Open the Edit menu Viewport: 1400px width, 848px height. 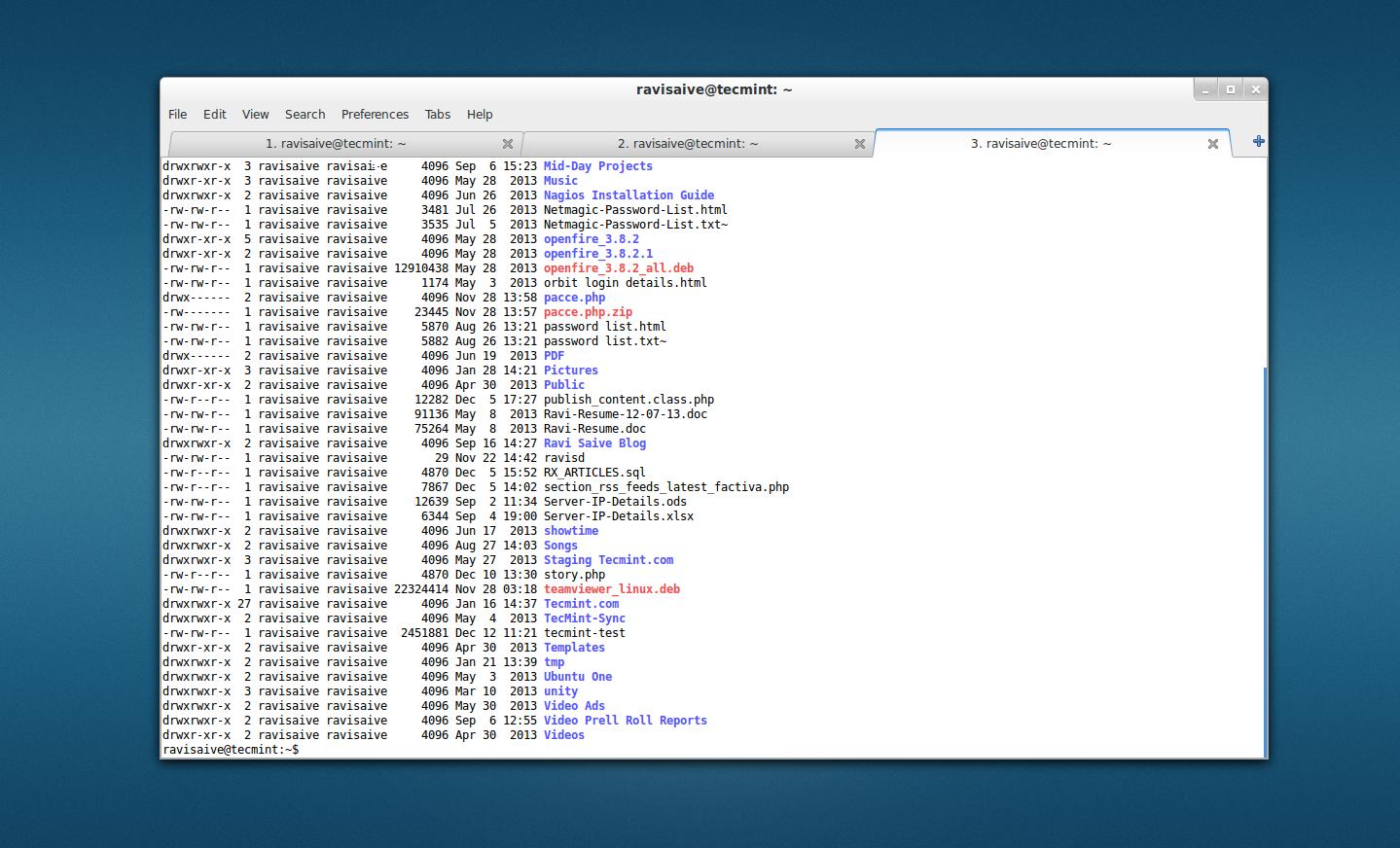(214, 114)
